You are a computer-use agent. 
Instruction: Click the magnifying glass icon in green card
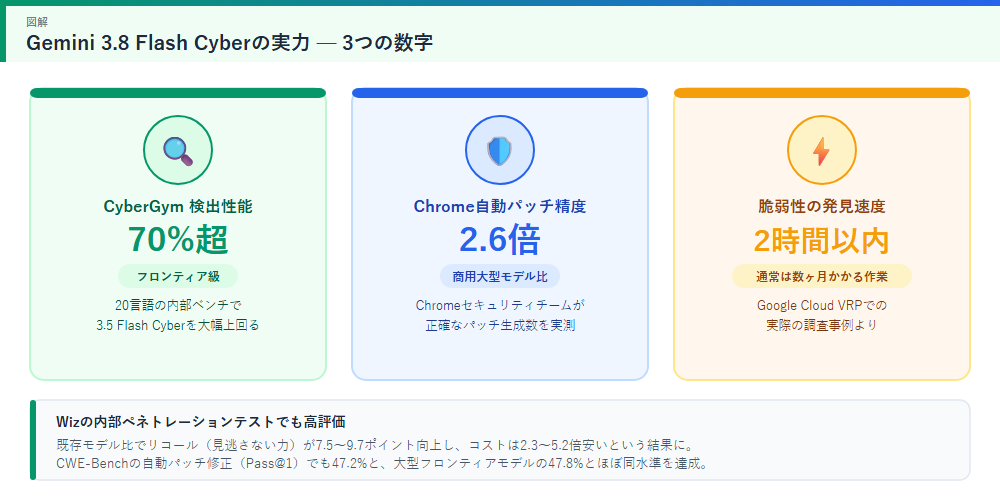click(178, 151)
